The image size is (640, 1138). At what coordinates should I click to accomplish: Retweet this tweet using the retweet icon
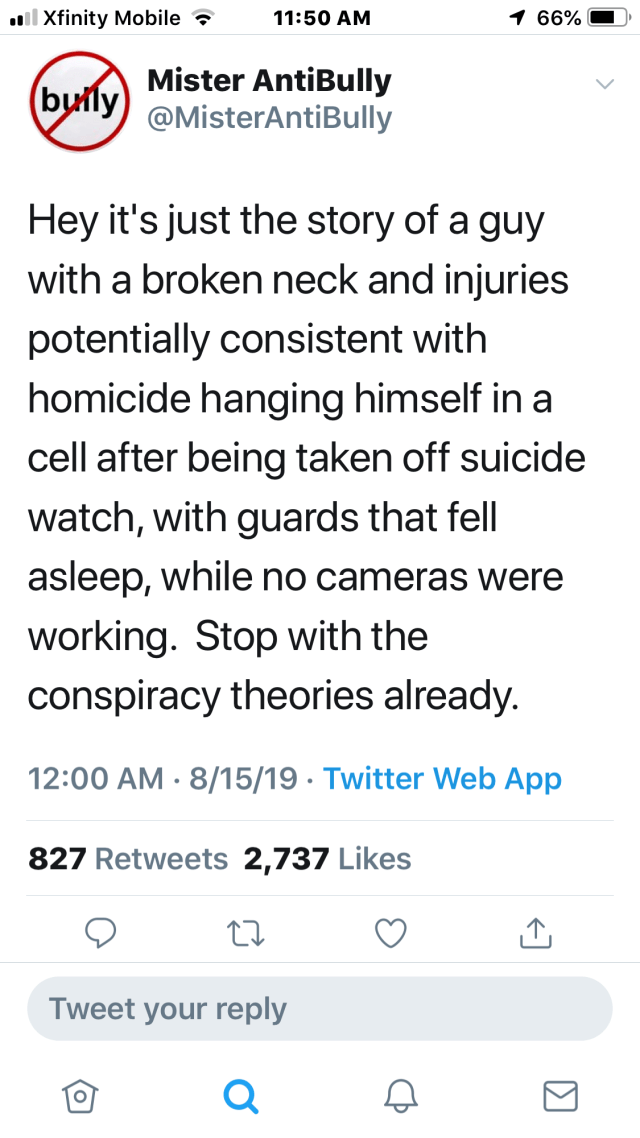(x=245, y=933)
